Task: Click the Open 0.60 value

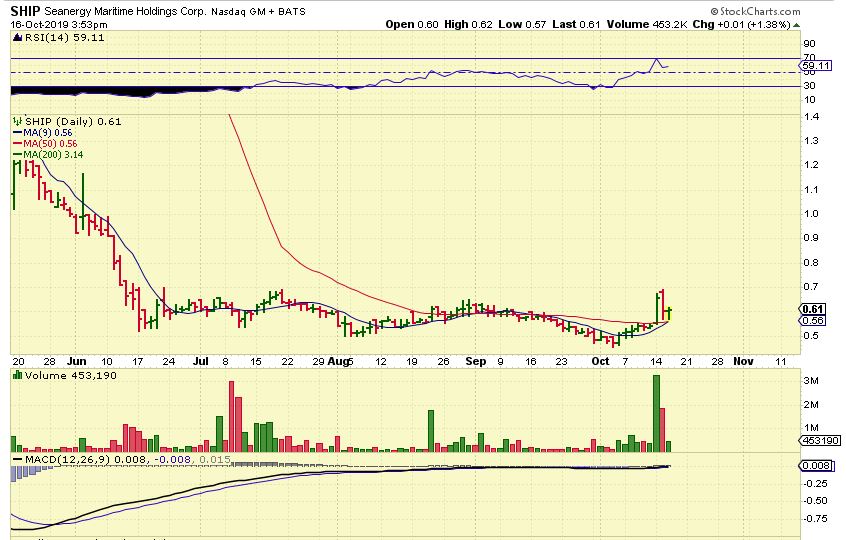Action: tap(412, 24)
